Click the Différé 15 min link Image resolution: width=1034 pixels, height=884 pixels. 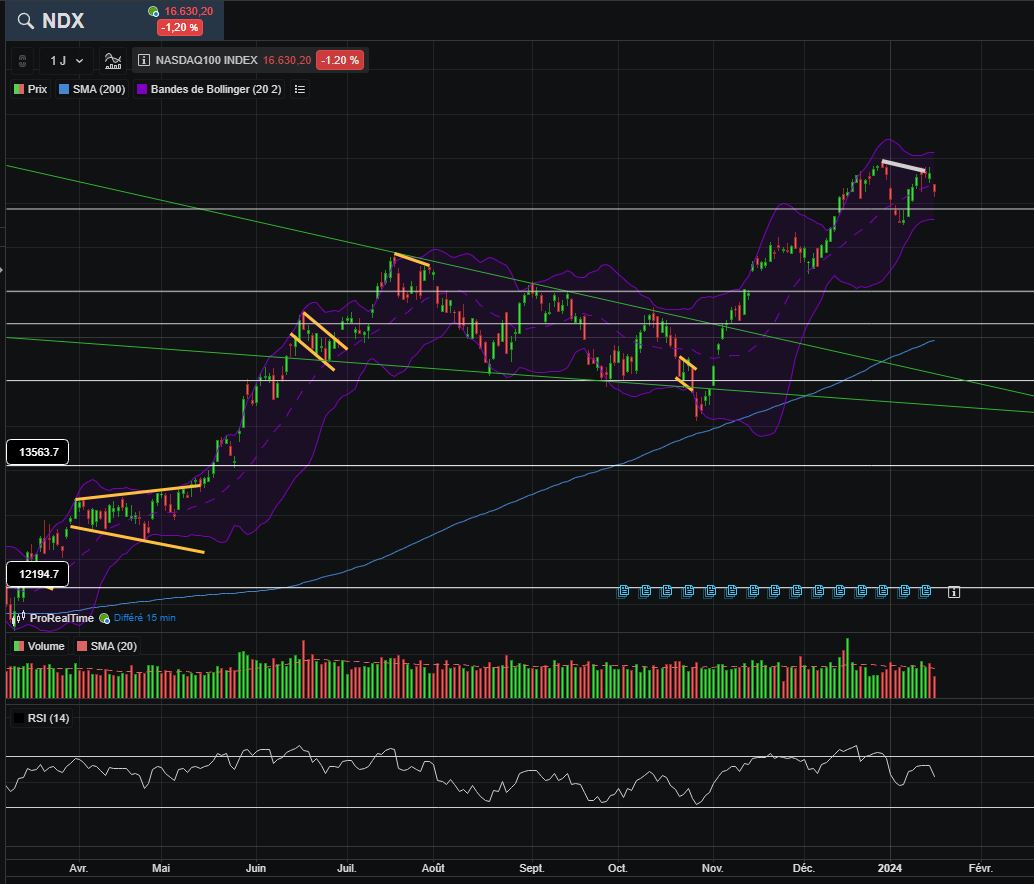click(x=144, y=618)
